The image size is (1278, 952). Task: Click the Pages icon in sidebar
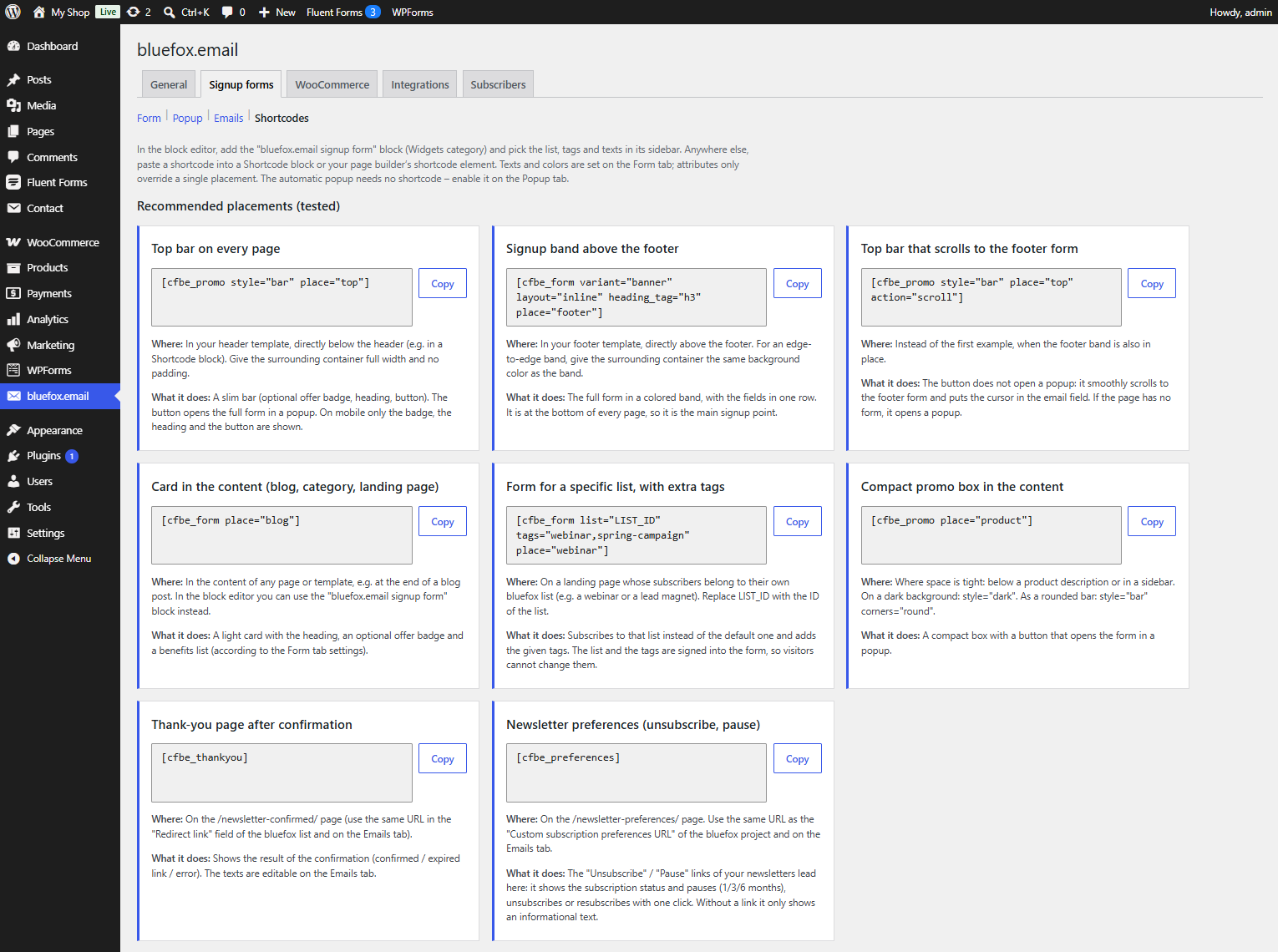(x=13, y=131)
